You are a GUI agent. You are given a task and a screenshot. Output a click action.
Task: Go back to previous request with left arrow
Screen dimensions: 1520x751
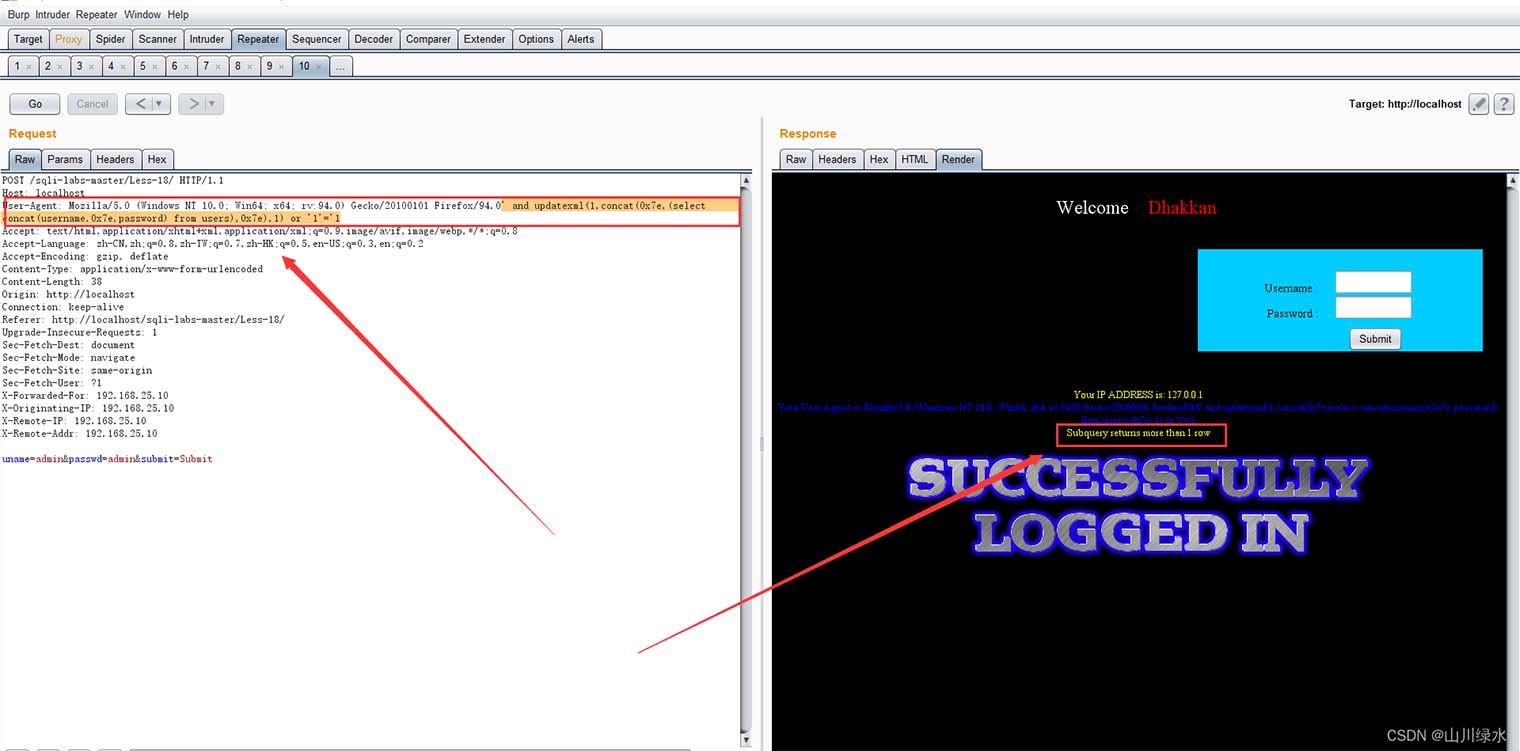tap(141, 104)
